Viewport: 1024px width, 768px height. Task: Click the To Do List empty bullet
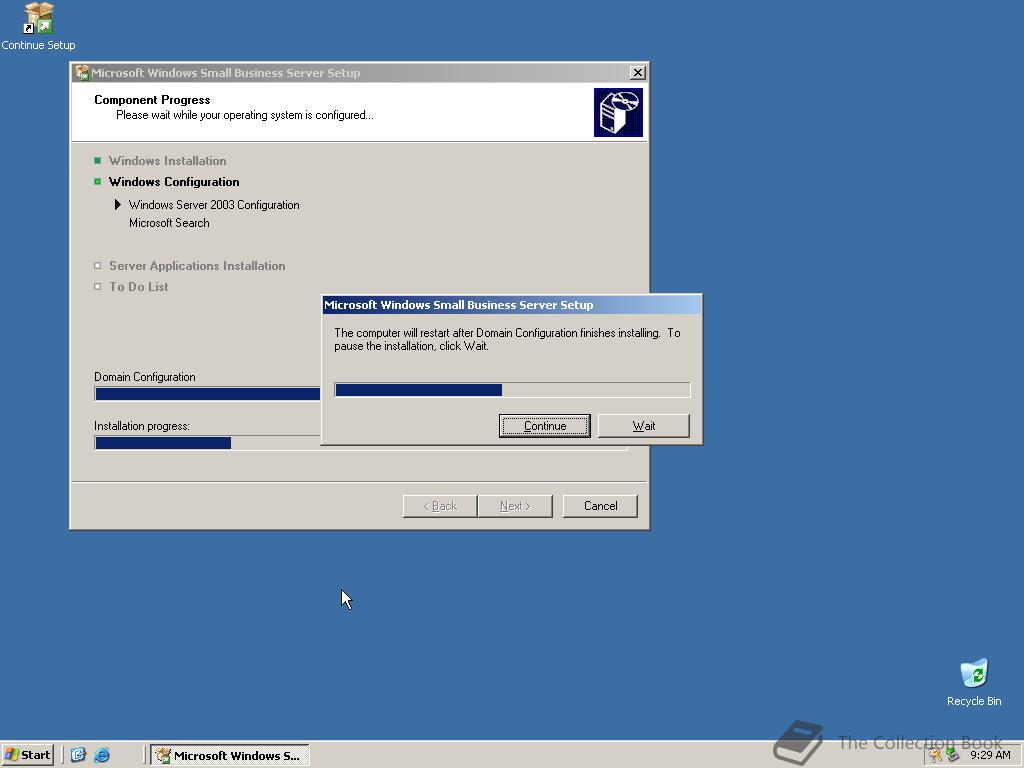[x=97, y=287]
